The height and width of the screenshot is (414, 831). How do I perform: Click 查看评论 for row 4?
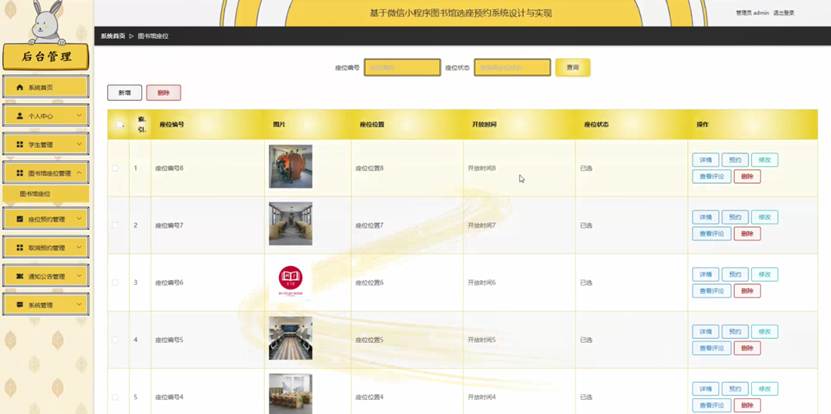coord(712,348)
